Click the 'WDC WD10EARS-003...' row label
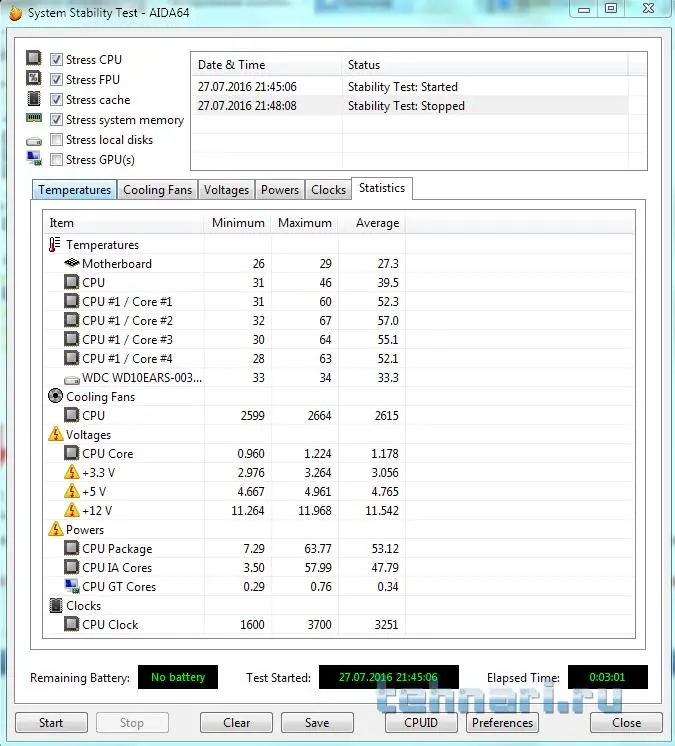 click(x=142, y=377)
